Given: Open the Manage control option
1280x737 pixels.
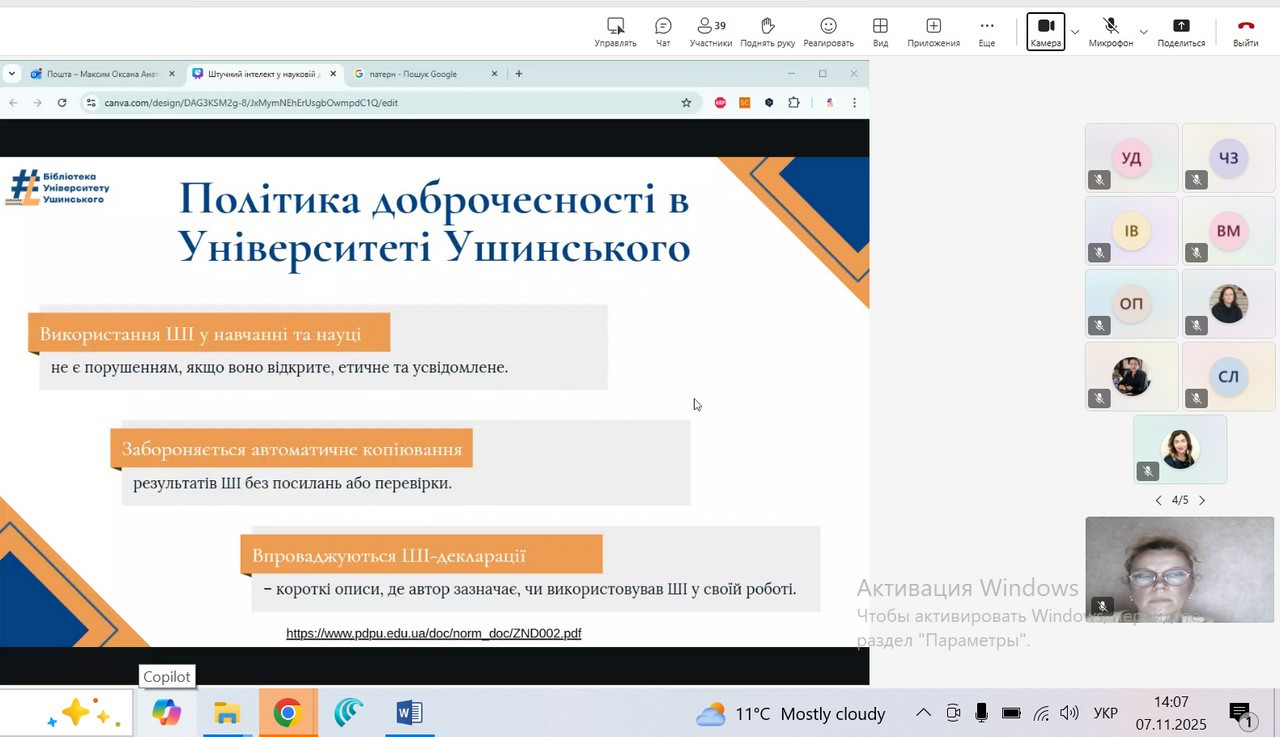Looking at the screenshot, I should pos(615,31).
